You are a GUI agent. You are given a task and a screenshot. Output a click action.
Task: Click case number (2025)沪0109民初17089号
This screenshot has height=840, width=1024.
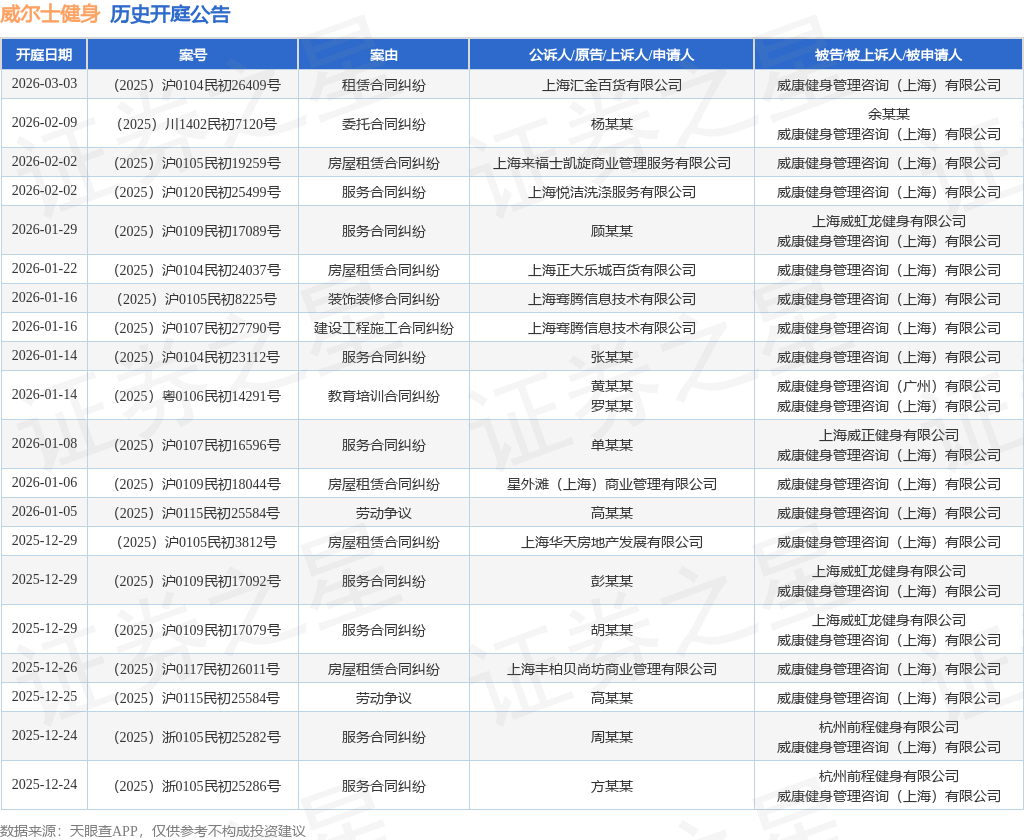(197, 231)
